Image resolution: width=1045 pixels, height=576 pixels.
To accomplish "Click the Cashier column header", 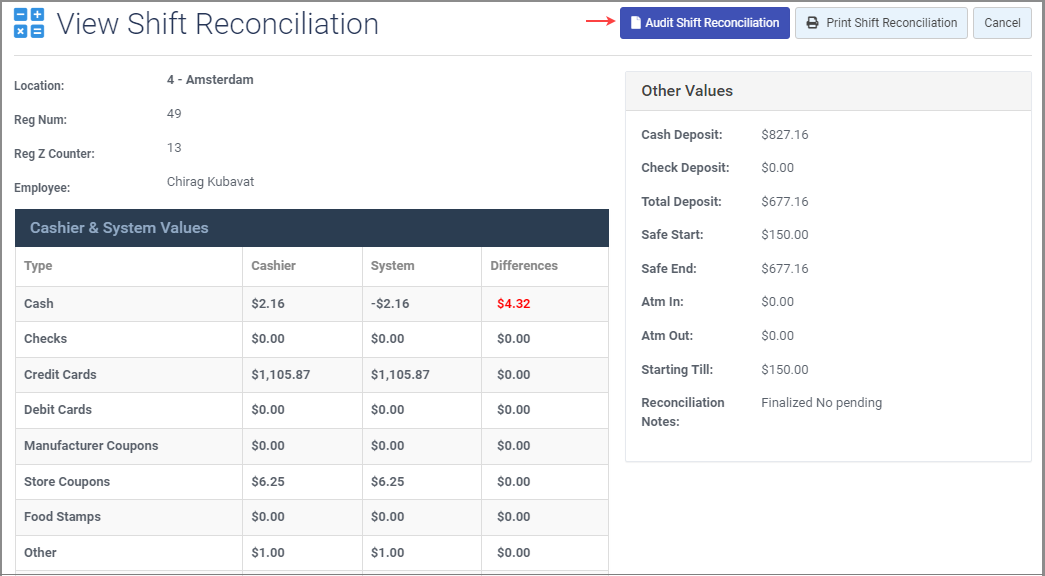I will (273, 266).
